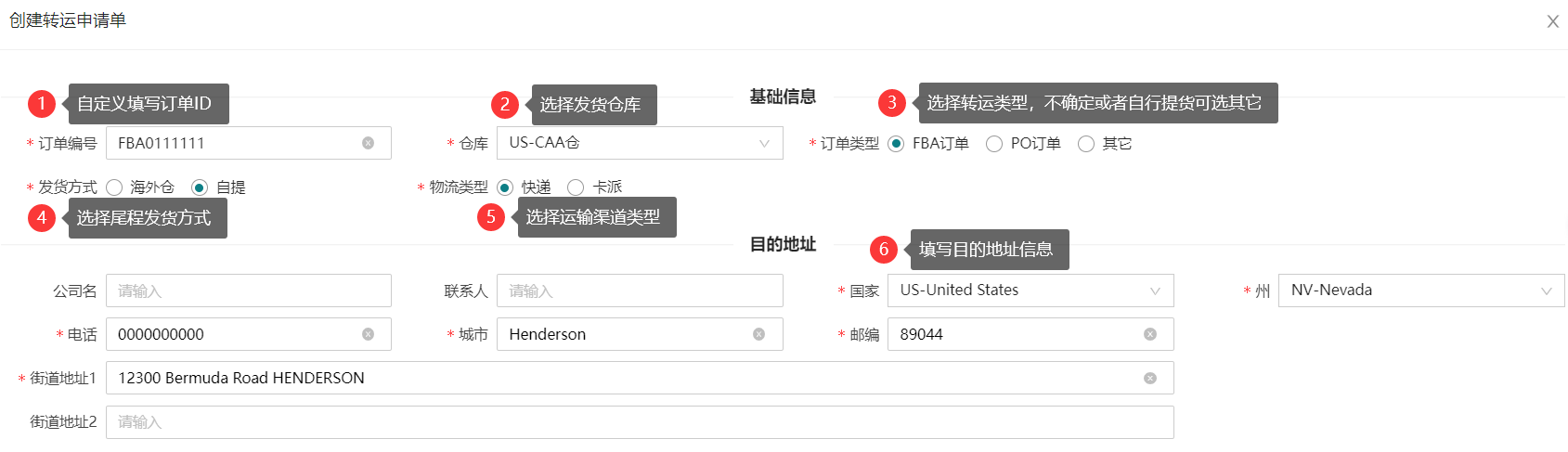Click the 订单编号 input box
This screenshot has height=452, width=1568.
(232, 143)
